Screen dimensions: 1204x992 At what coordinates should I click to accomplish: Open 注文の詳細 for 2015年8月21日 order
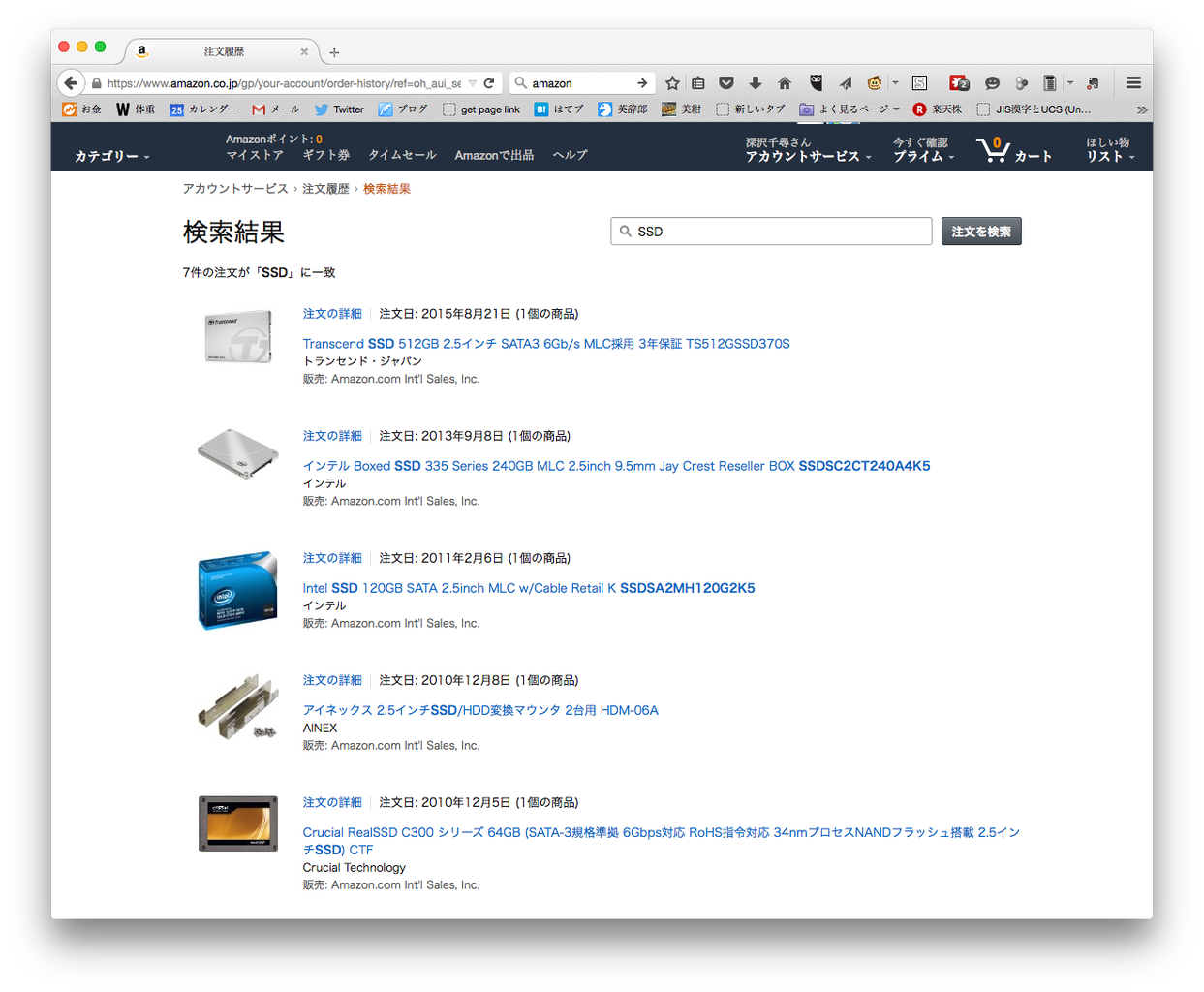pos(332,314)
